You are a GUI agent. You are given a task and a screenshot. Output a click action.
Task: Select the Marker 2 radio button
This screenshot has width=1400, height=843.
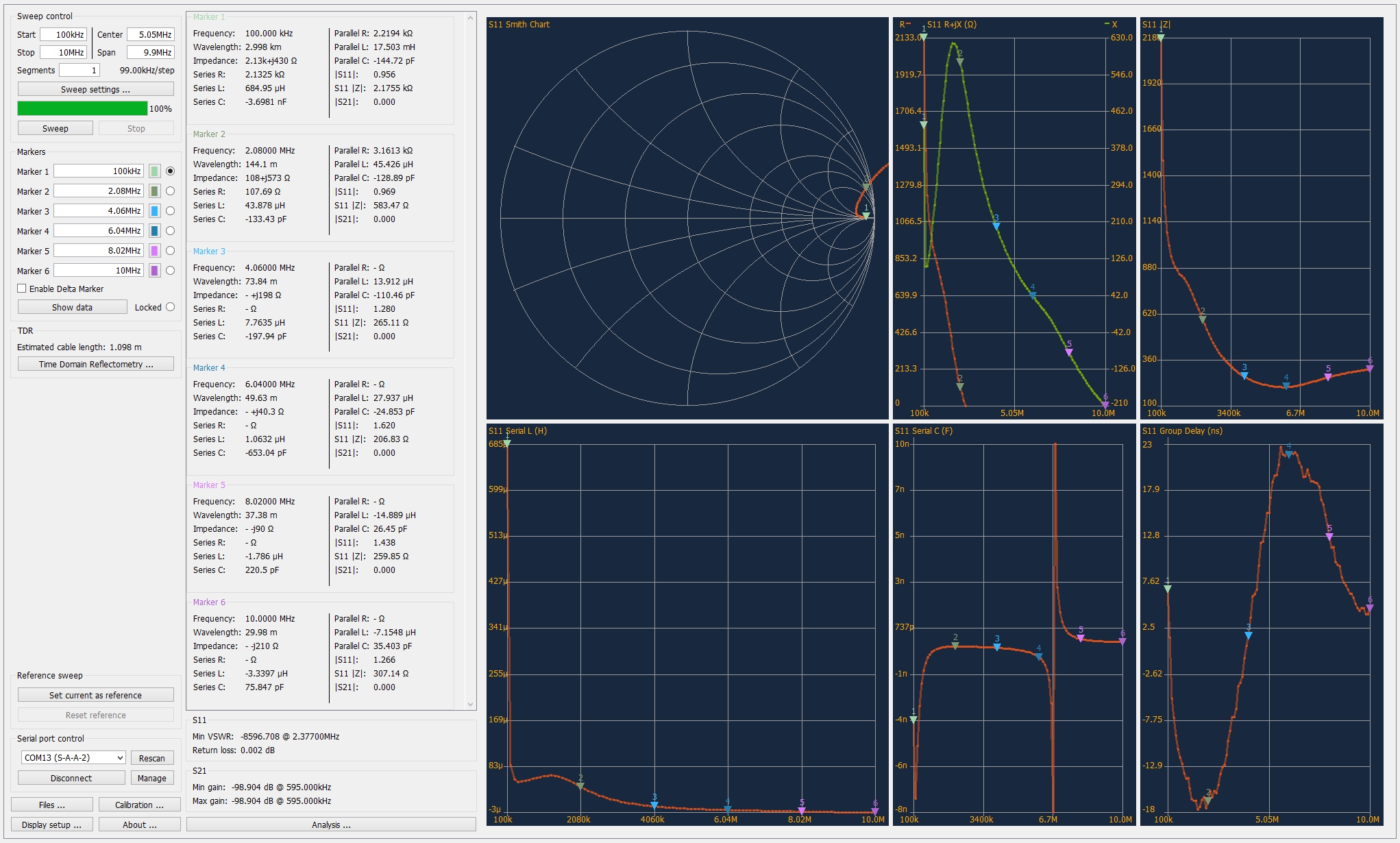click(170, 191)
